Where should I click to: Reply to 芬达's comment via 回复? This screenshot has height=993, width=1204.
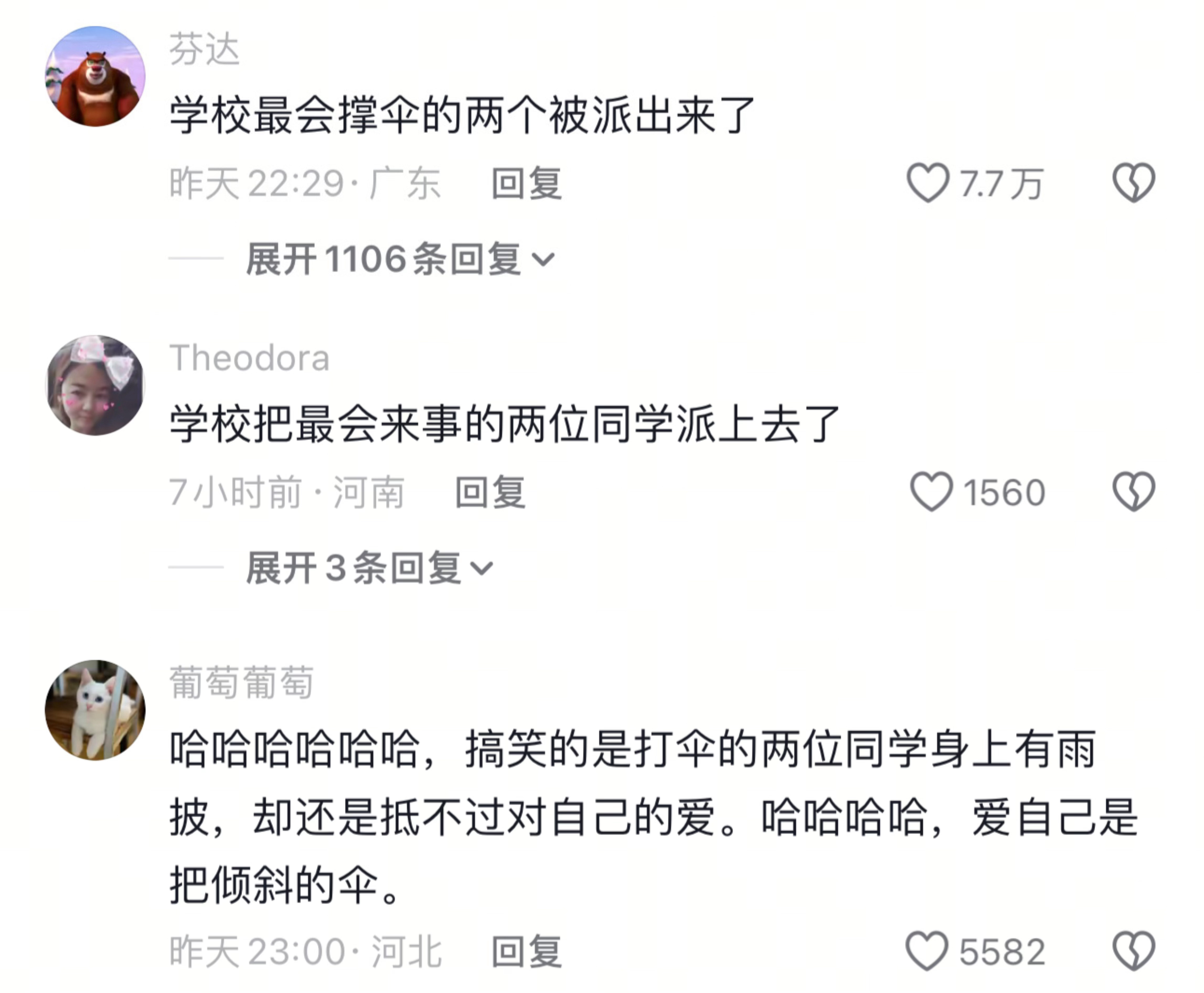coord(526,184)
